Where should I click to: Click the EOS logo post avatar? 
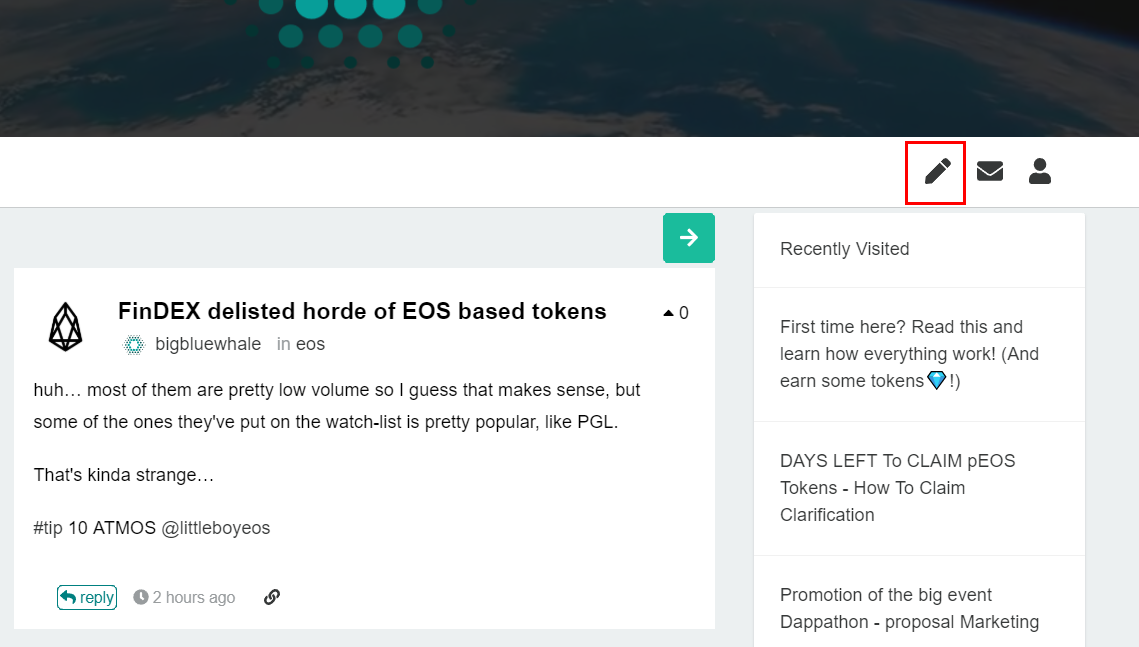[65, 327]
